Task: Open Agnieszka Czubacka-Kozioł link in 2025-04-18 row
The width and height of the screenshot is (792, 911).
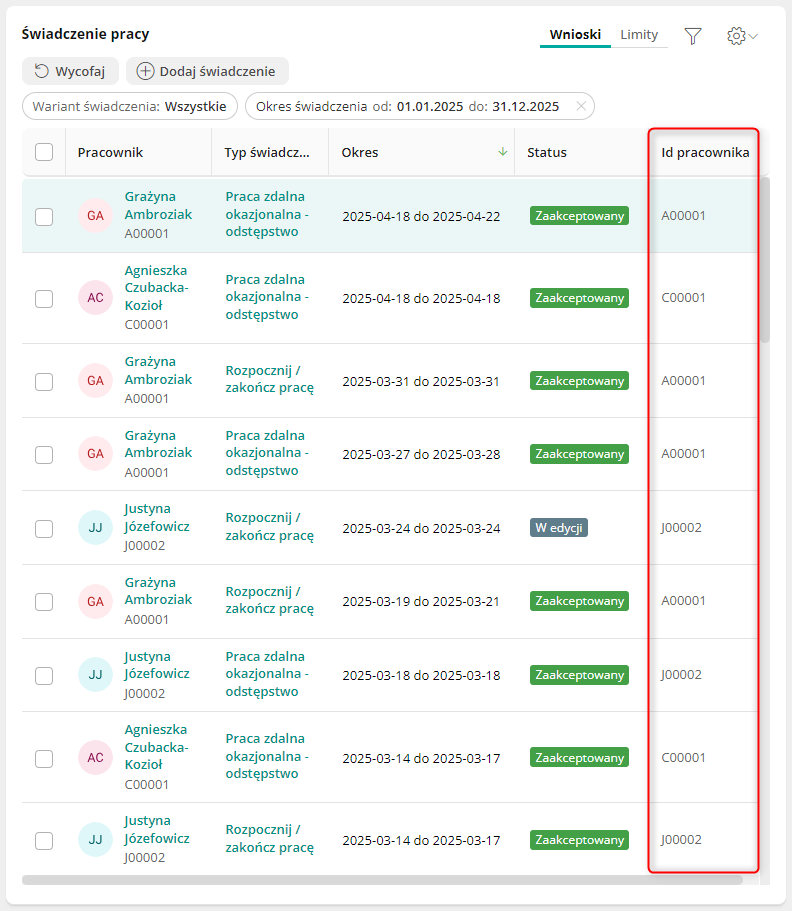Action: point(156,288)
